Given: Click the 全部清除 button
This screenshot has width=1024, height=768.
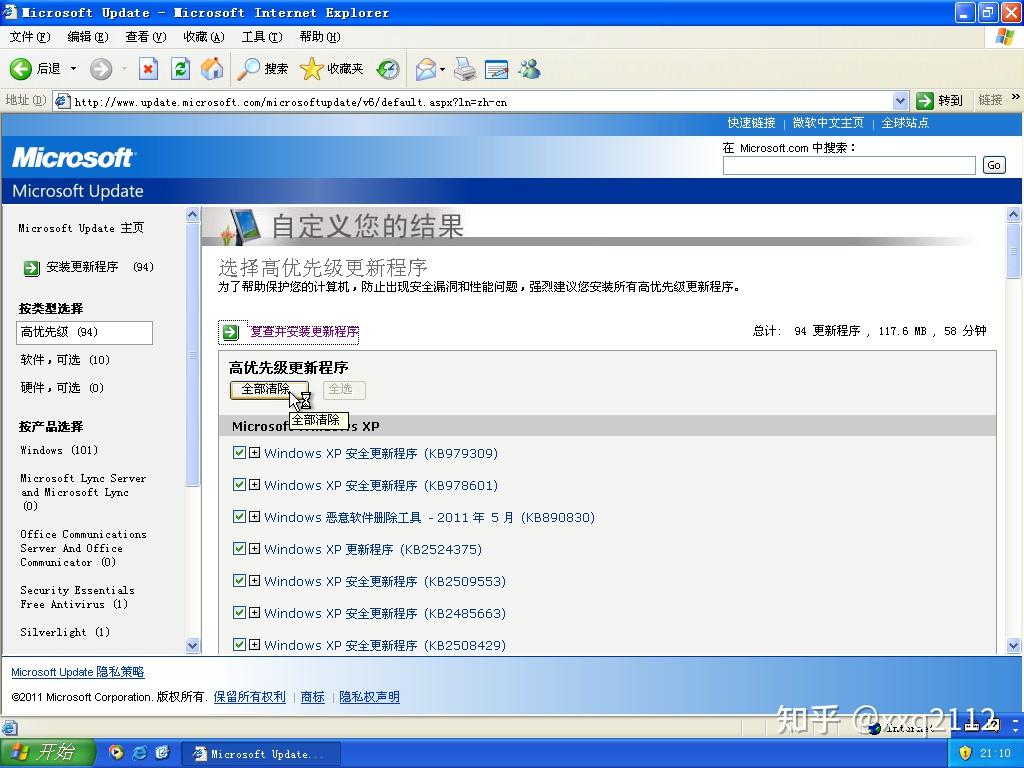Looking at the screenshot, I should click(265, 389).
